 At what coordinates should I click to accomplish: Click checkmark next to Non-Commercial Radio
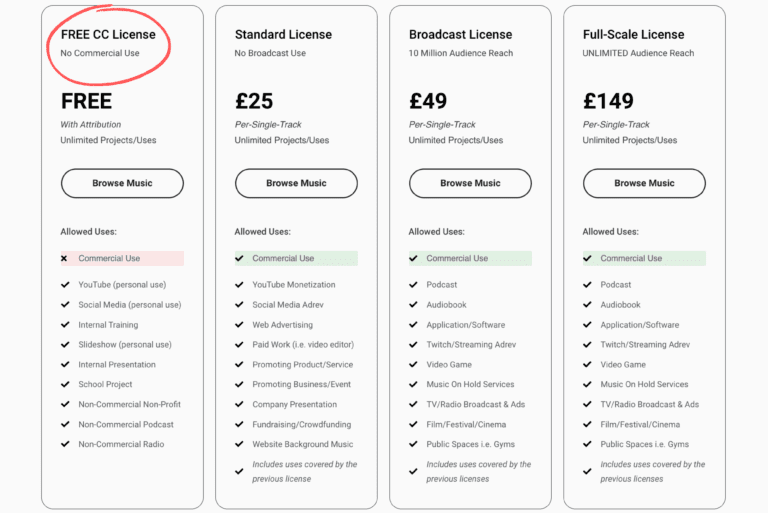coord(65,444)
